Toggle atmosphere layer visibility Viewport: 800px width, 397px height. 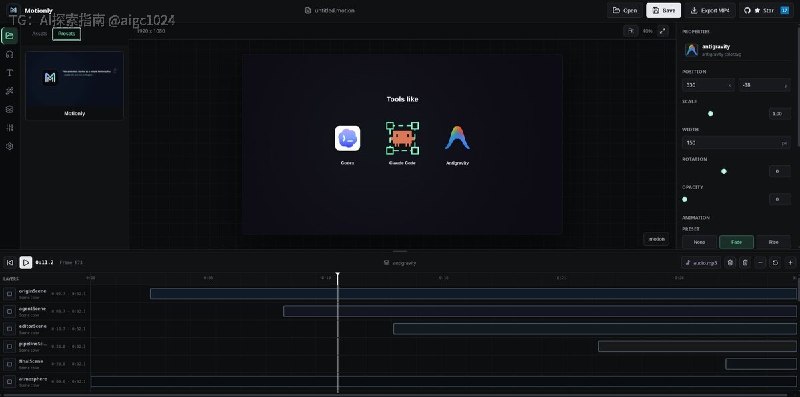[x=9, y=382]
